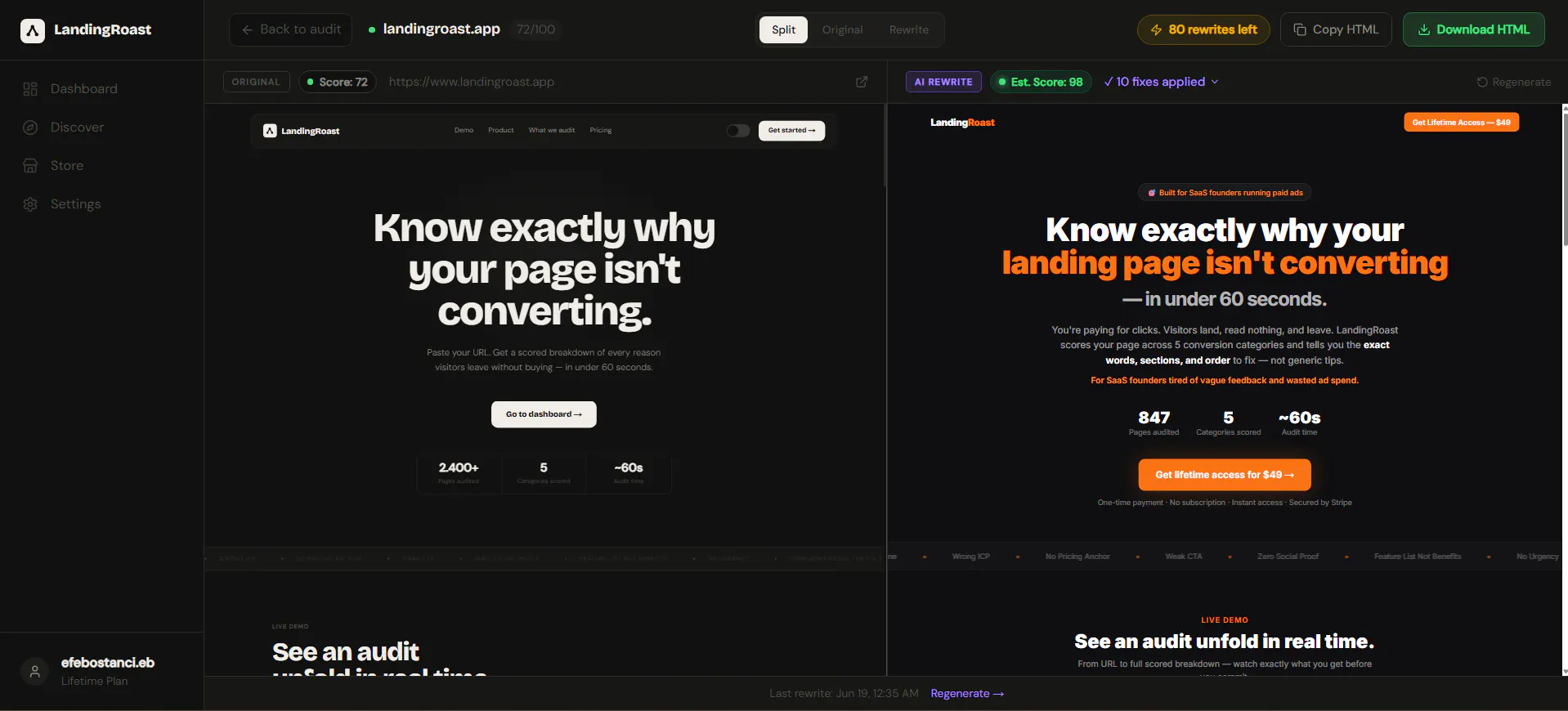Click Built for SaaS founders running paid ads badge
This screenshot has height=711, width=1568.
pos(1225,193)
